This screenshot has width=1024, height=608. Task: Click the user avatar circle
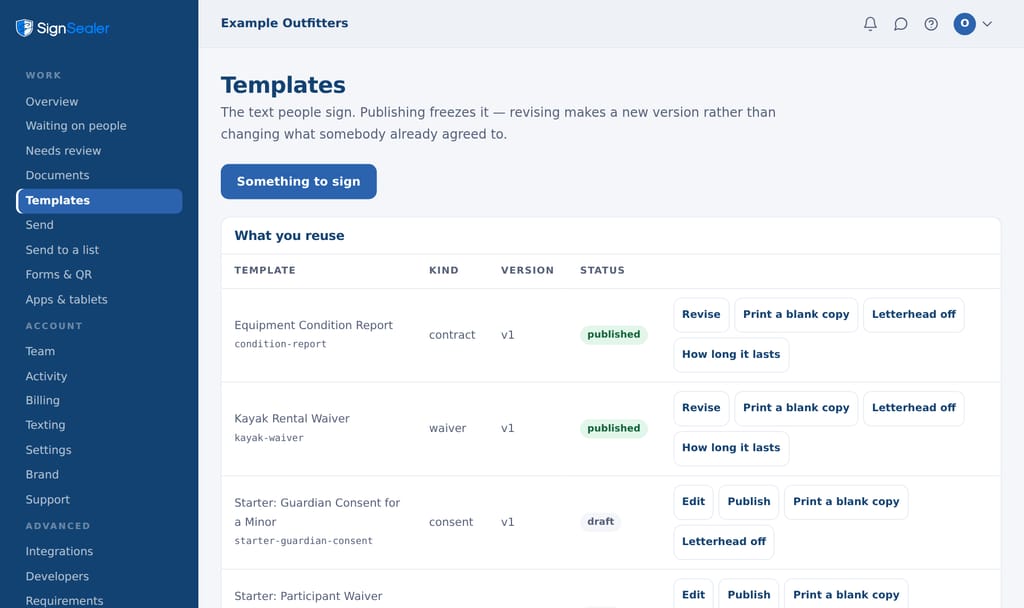coord(965,24)
